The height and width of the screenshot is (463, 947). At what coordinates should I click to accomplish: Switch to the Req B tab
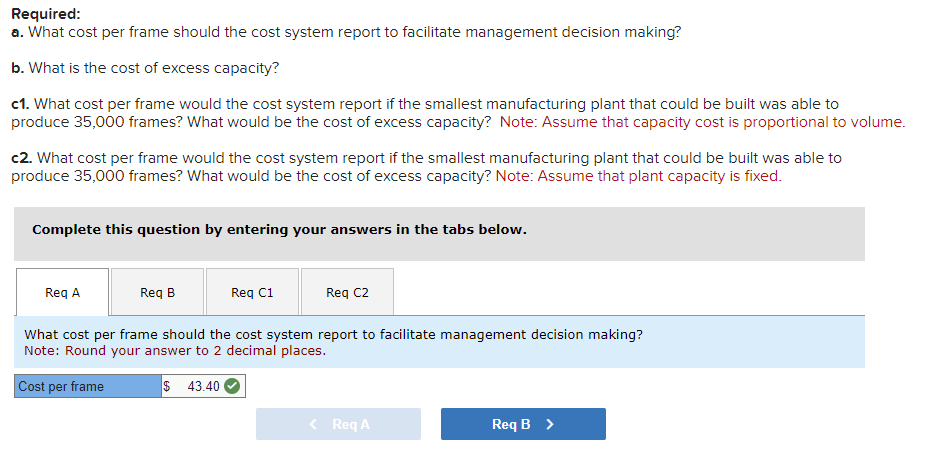click(x=157, y=292)
